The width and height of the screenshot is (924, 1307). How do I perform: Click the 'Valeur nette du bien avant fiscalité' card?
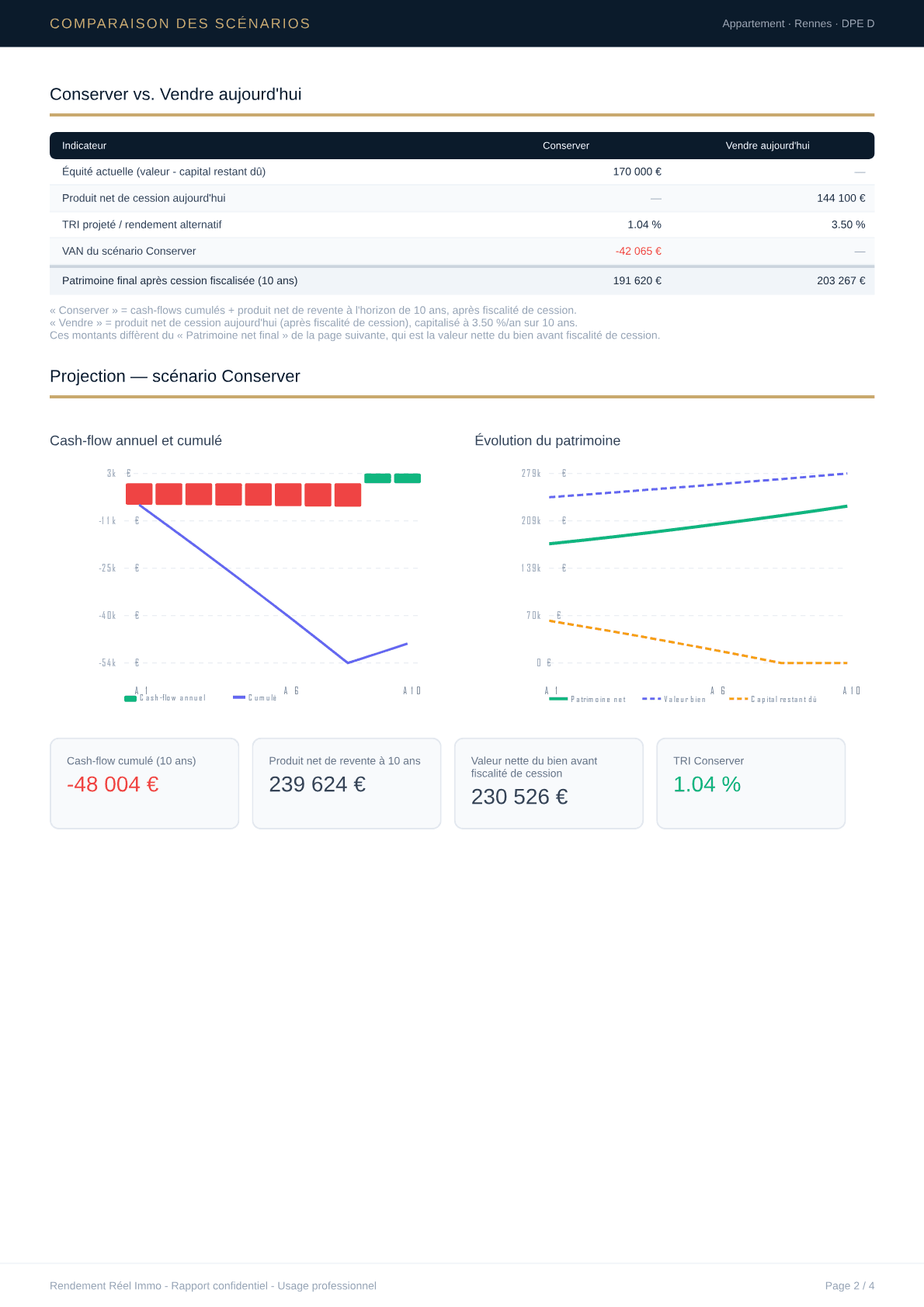coord(549,784)
